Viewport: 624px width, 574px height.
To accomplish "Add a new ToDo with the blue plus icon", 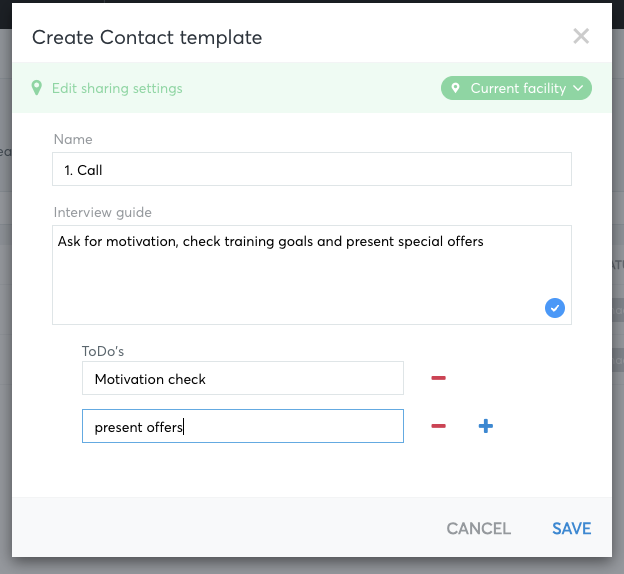I will coord(486,426).
